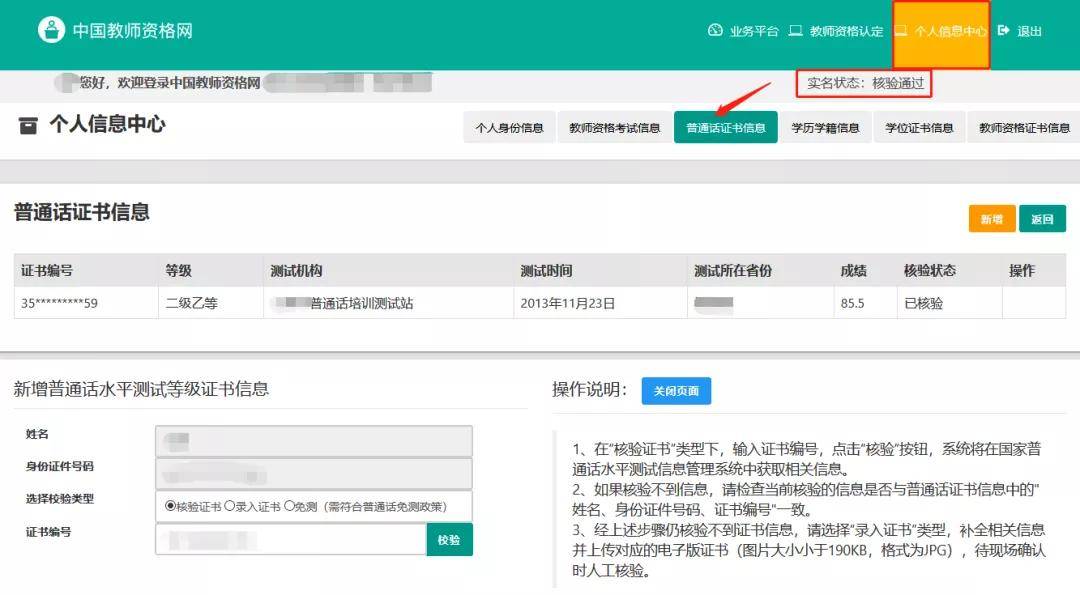Click the 教师资格认定 monitor icon

click(796, 31)
